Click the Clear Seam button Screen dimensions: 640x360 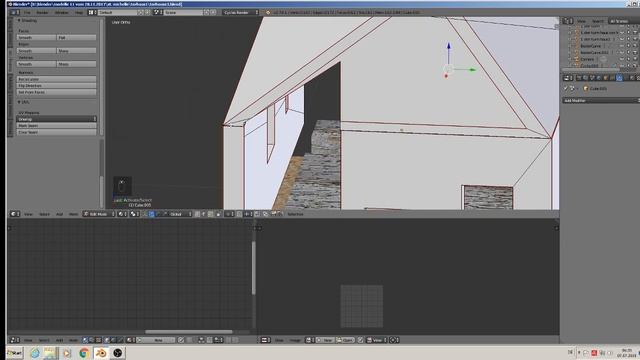coord(56,132)
